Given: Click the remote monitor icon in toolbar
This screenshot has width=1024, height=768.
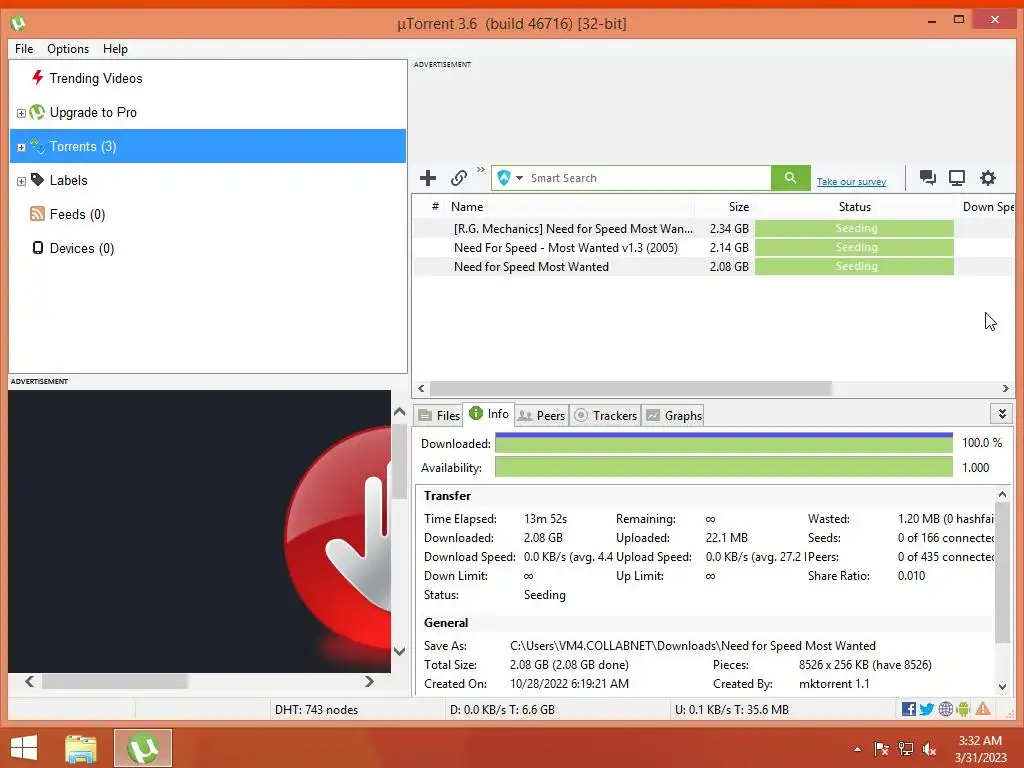Looking at the screenshot, I should (957, 178).
